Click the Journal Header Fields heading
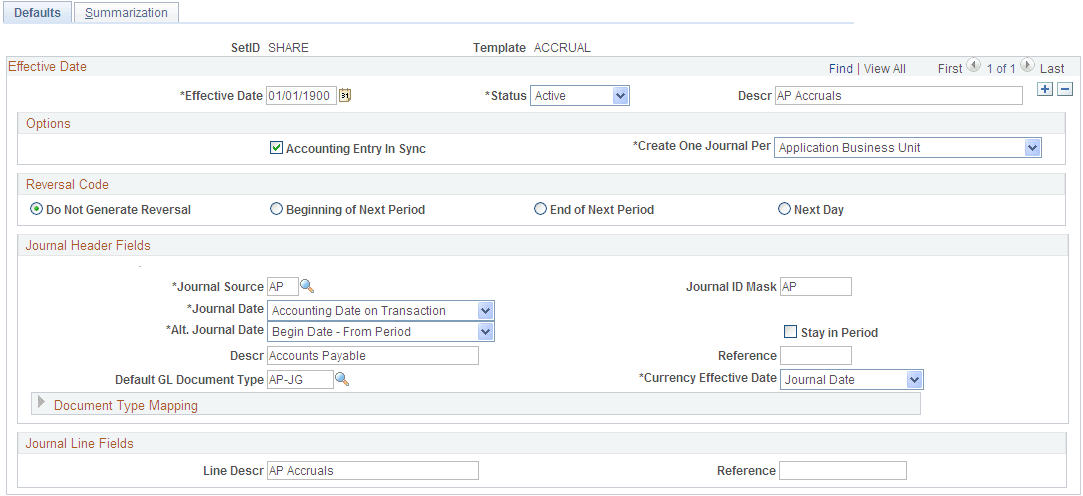The width and height of the screenshot is (1083, 496). (88, 245)
